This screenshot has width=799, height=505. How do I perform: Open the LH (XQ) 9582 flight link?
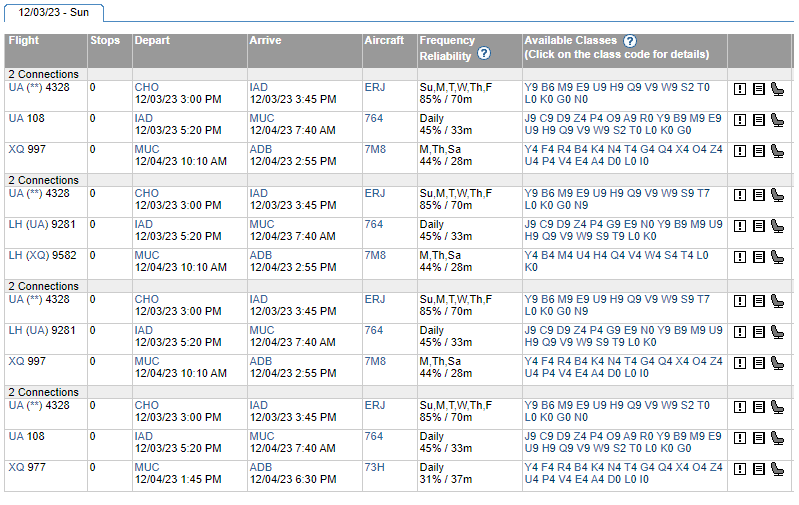click(x=41, y=255)
